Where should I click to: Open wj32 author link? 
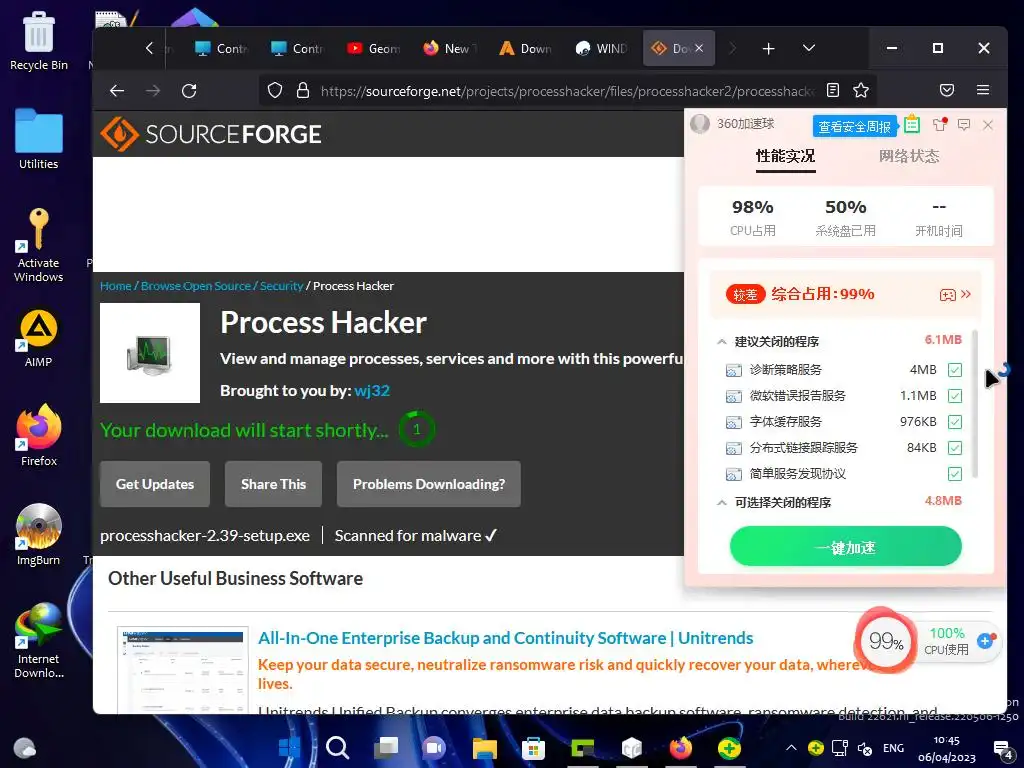372,391
